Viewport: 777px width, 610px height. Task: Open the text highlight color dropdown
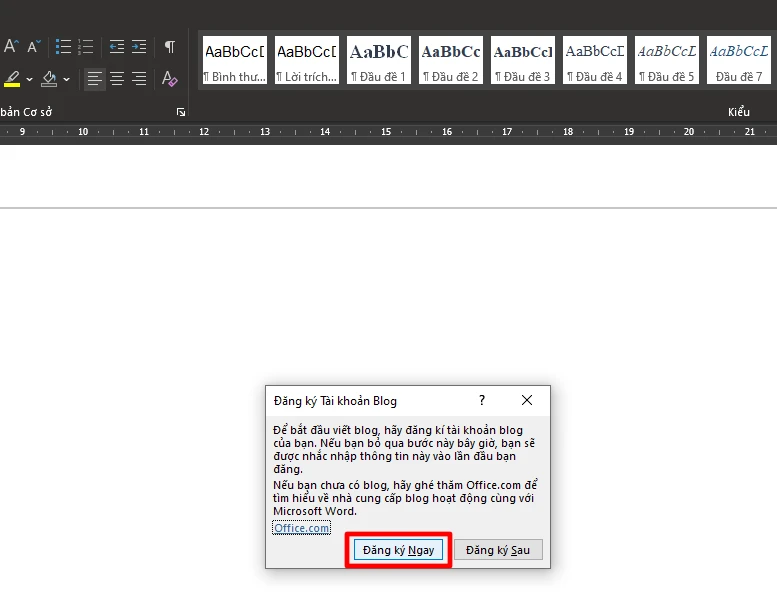click(x=30, y=79)
